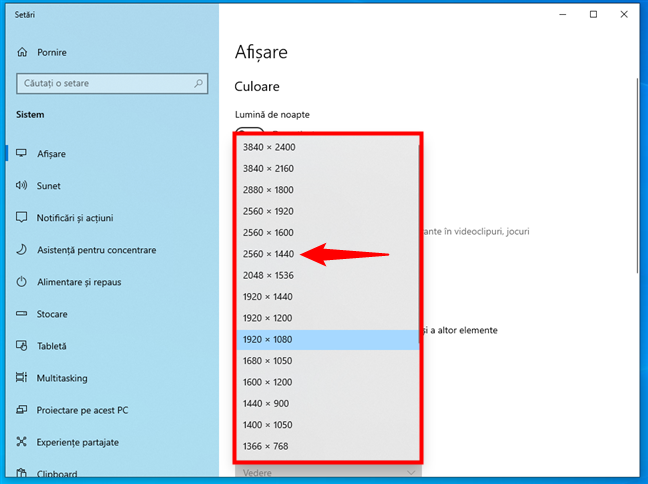This screenshot has height=484, width=648.
Task: Open Tabletă settings
Action: (112, 346)
